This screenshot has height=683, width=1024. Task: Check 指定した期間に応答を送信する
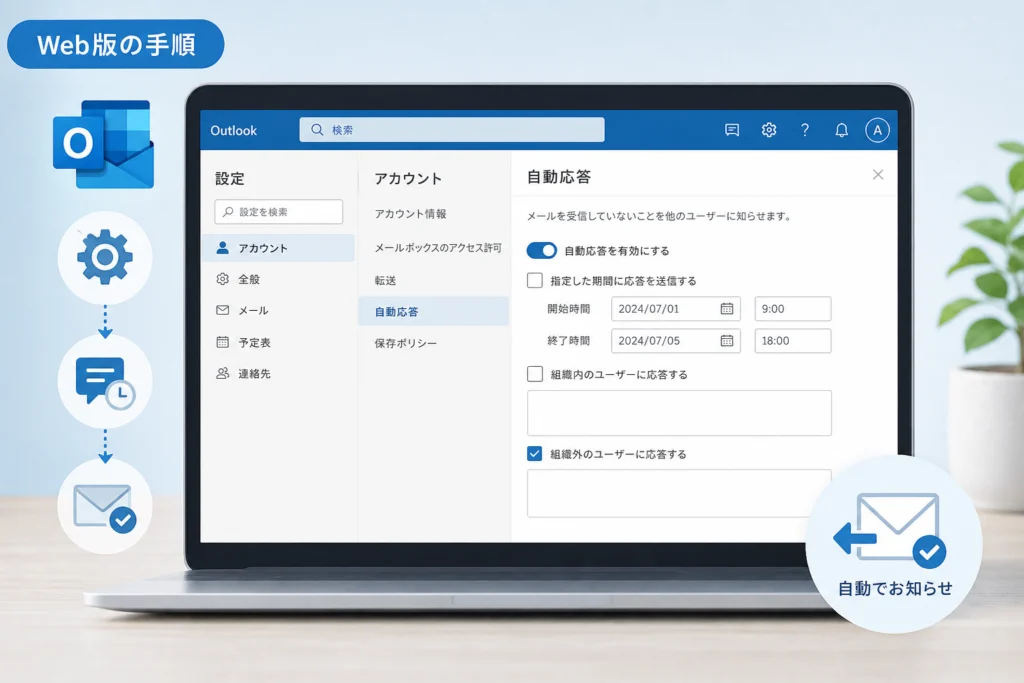(535, 280)
